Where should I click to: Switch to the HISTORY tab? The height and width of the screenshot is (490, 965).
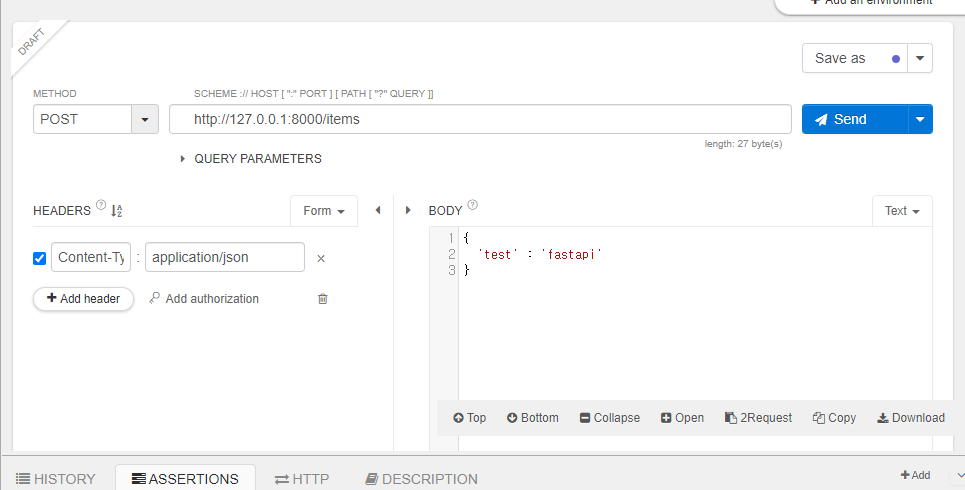56,478
